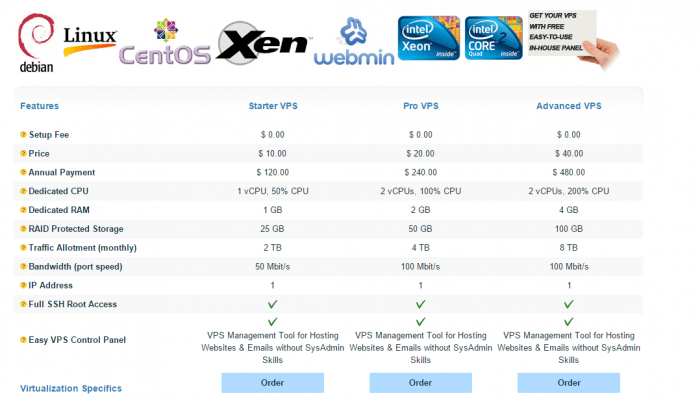The width and height of the screenshot is (700, 402).
Task: Click the help icon beside Setup Fee
Action: click(23, 134)
